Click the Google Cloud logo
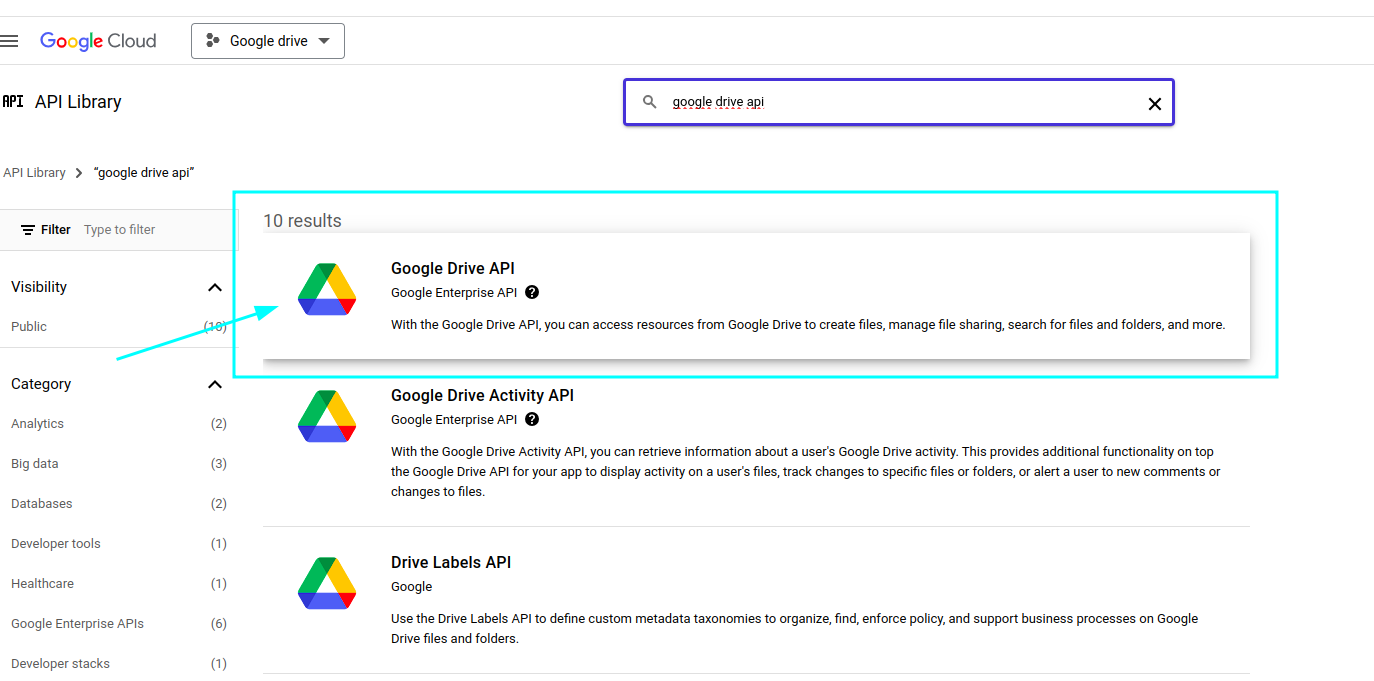The image size is (1374, 681). [98, 41]
